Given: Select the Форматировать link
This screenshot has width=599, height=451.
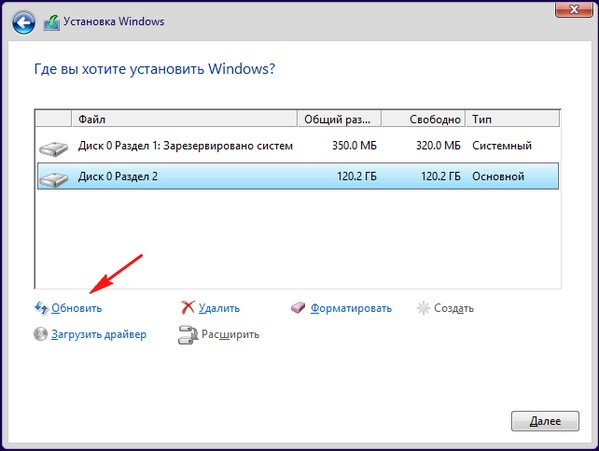Looking at the screenshot, I should 351,308.
